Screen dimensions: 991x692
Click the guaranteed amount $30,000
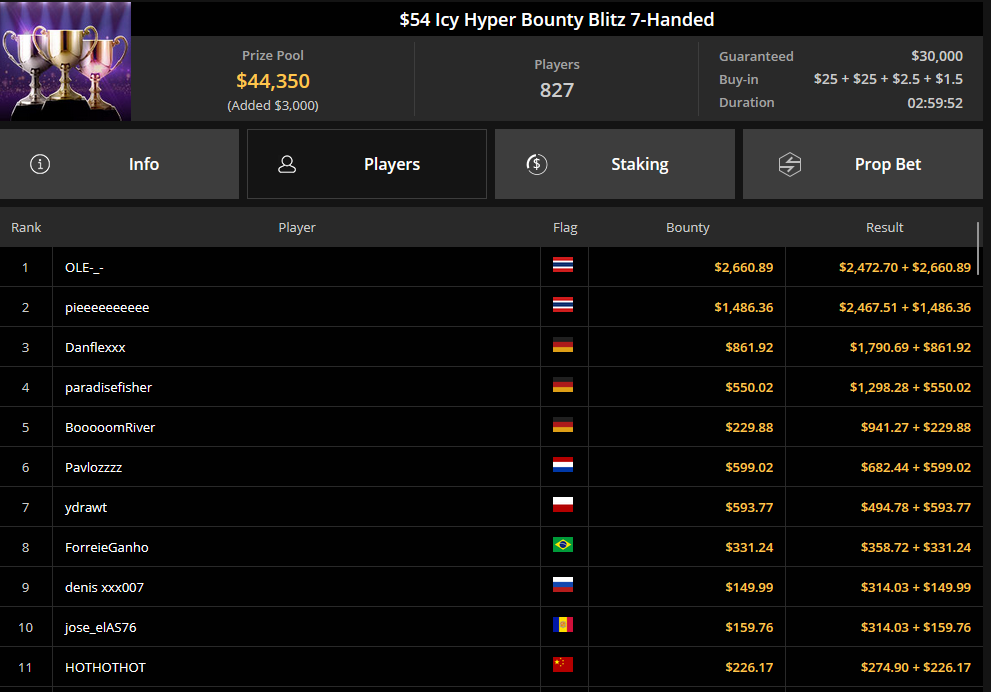coord(937,56)
